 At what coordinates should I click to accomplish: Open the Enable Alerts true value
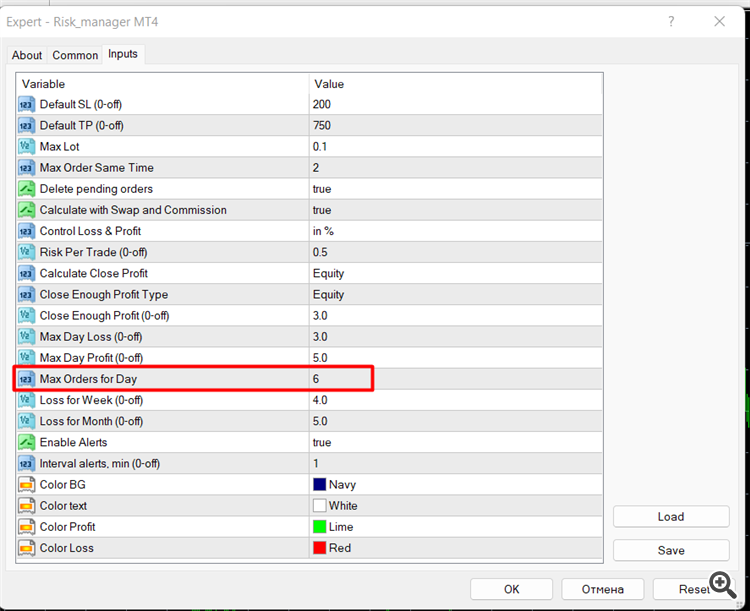pyautogui.click(x=456, y=442)
